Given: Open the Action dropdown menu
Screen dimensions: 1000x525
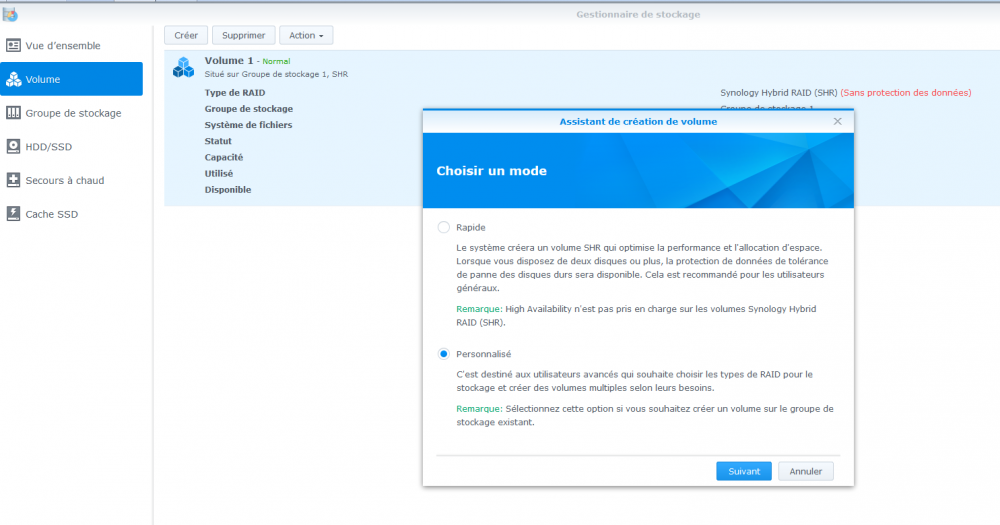Looking at the screenshot, I should (x=306, y=35).
